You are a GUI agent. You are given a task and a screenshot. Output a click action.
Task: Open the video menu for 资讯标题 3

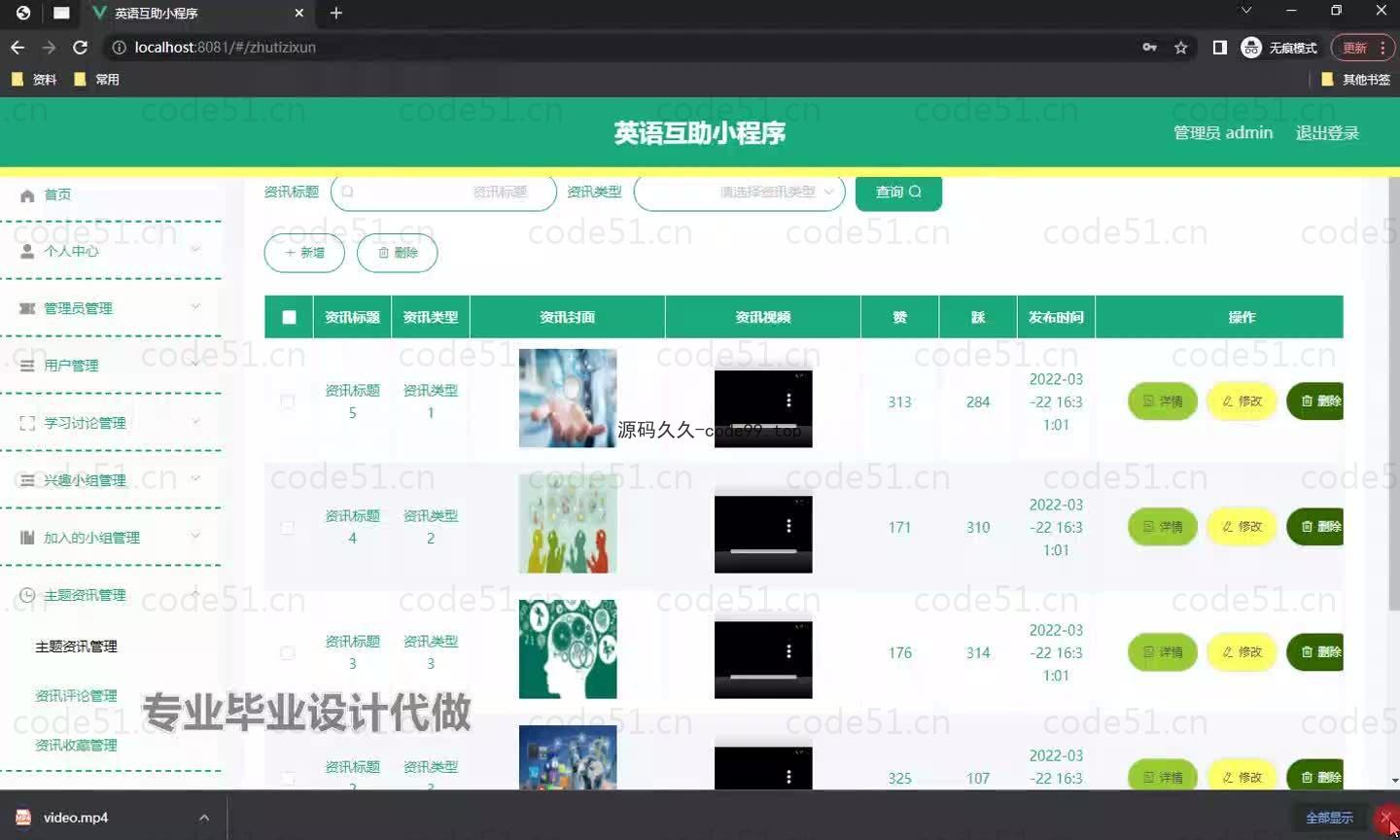click(788, 651)
